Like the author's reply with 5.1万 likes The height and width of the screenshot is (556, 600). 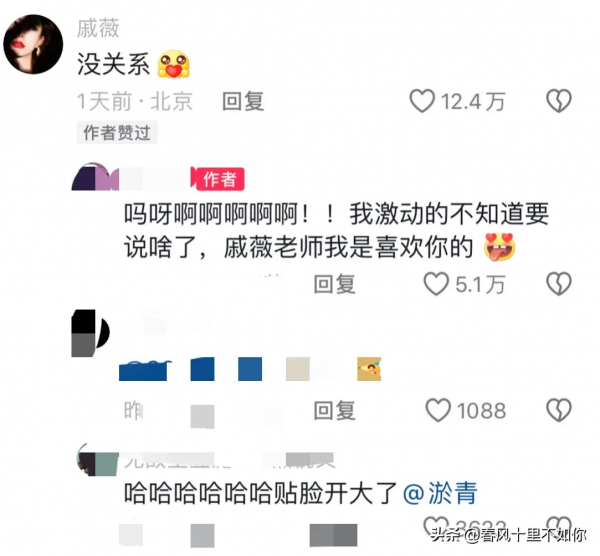[436, 284]
